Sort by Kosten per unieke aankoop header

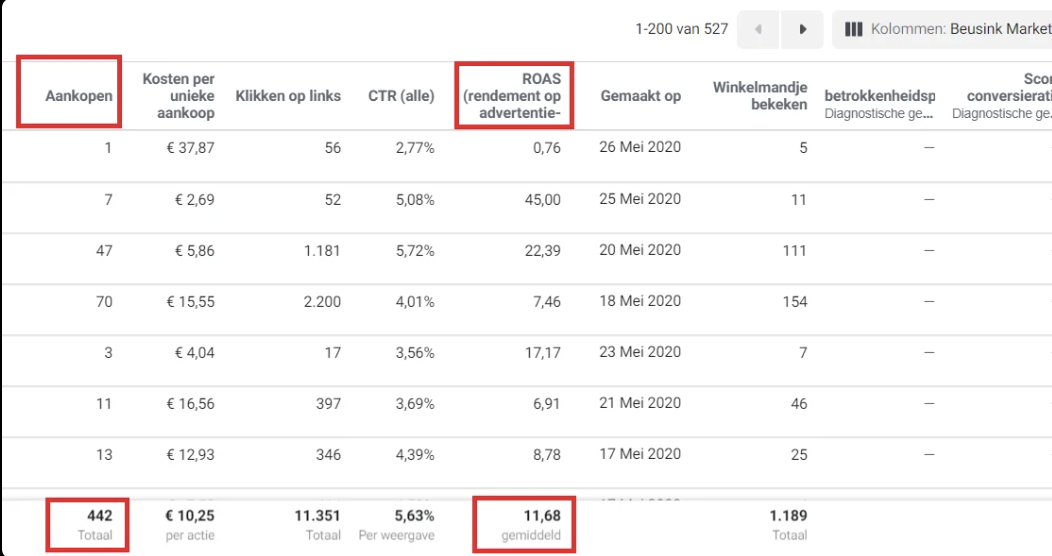[x=178, y=96]
